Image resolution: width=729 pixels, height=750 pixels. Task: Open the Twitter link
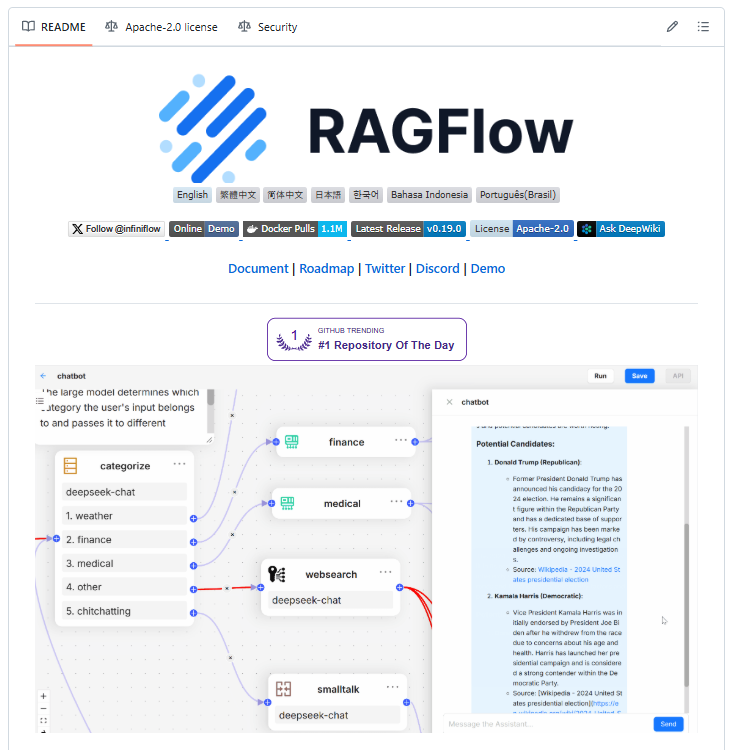(385, 268)
